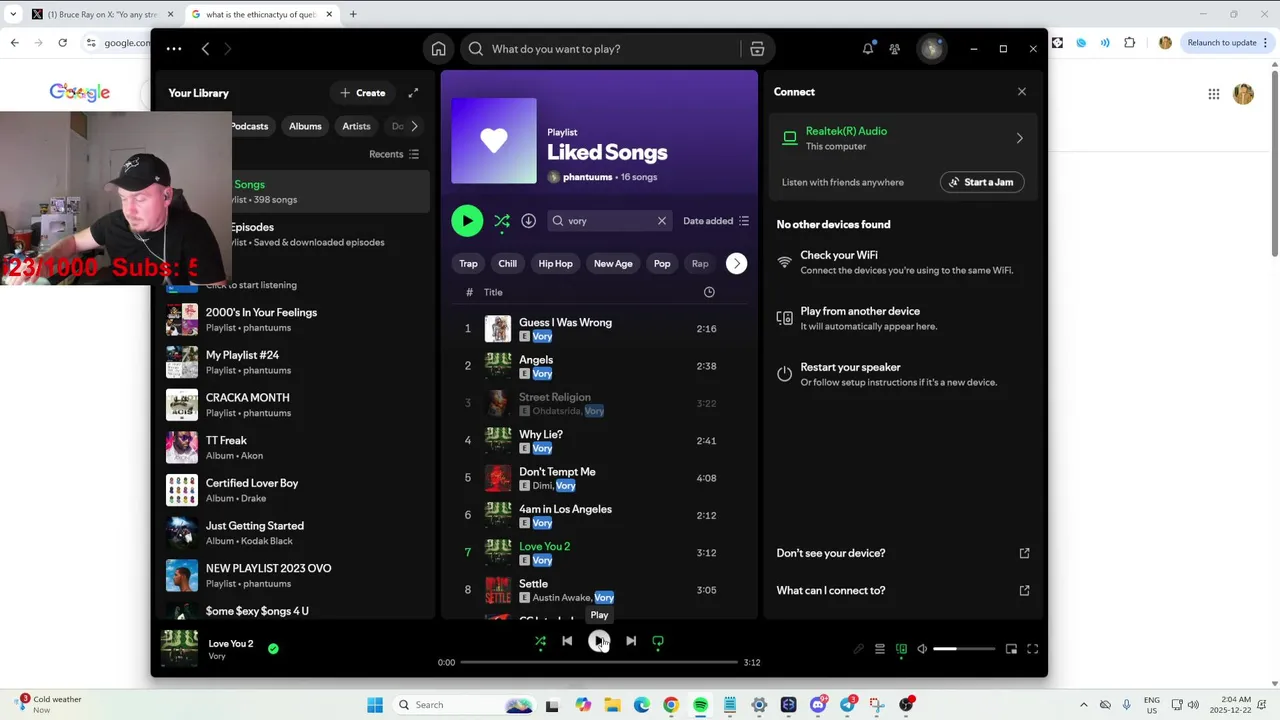Go back with the left navigation arrow
1280x720 pixels.
[205, 49]
